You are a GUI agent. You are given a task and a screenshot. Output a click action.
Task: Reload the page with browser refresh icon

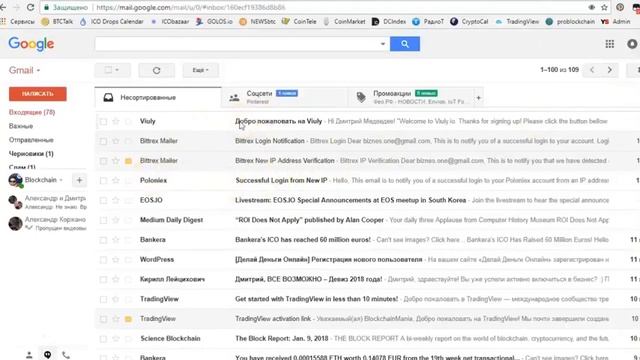[x=30, y=7]
